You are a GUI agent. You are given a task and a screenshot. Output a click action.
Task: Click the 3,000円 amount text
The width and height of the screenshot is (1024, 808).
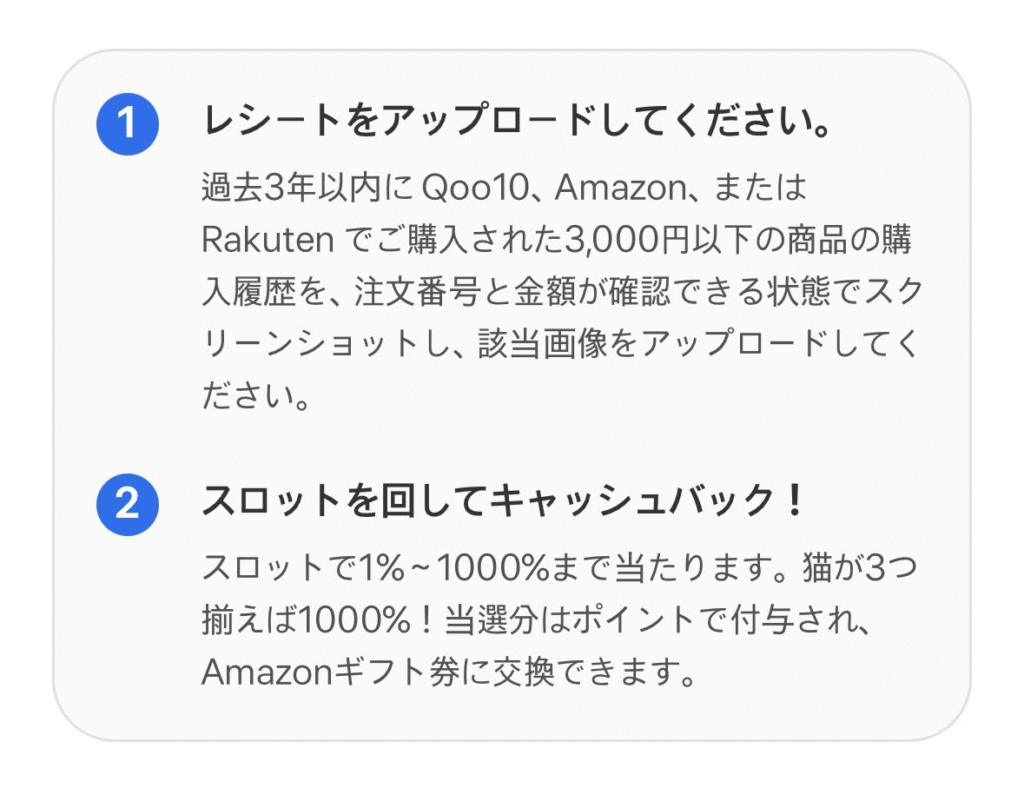pos(626,240)
